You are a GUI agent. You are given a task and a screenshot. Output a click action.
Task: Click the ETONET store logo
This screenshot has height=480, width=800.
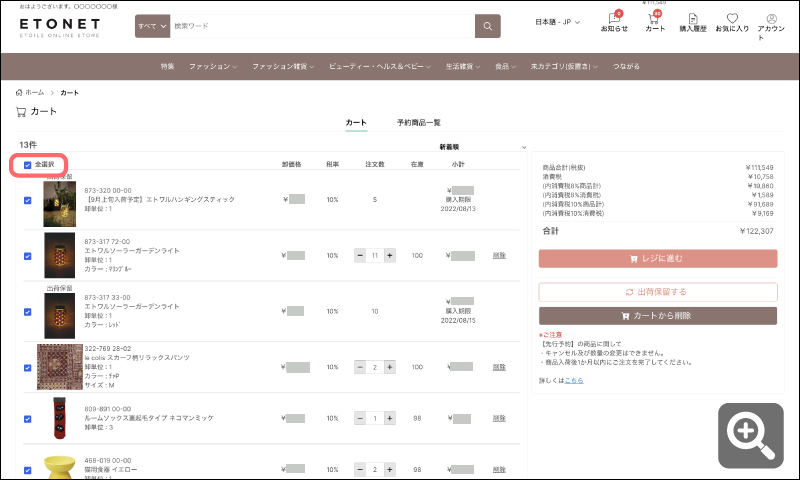point(60,28)
